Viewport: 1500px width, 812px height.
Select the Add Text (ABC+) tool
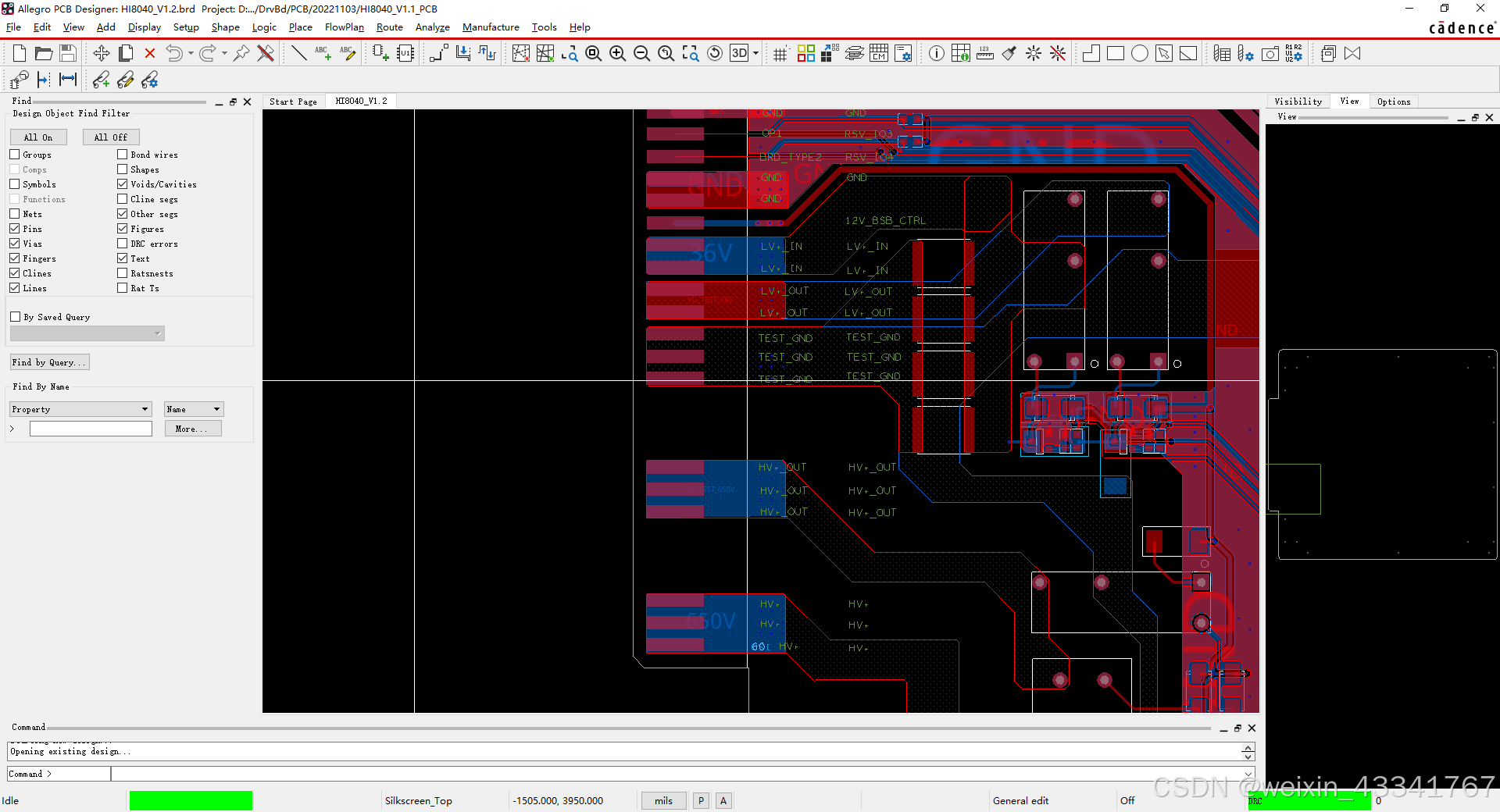[323, 53]
